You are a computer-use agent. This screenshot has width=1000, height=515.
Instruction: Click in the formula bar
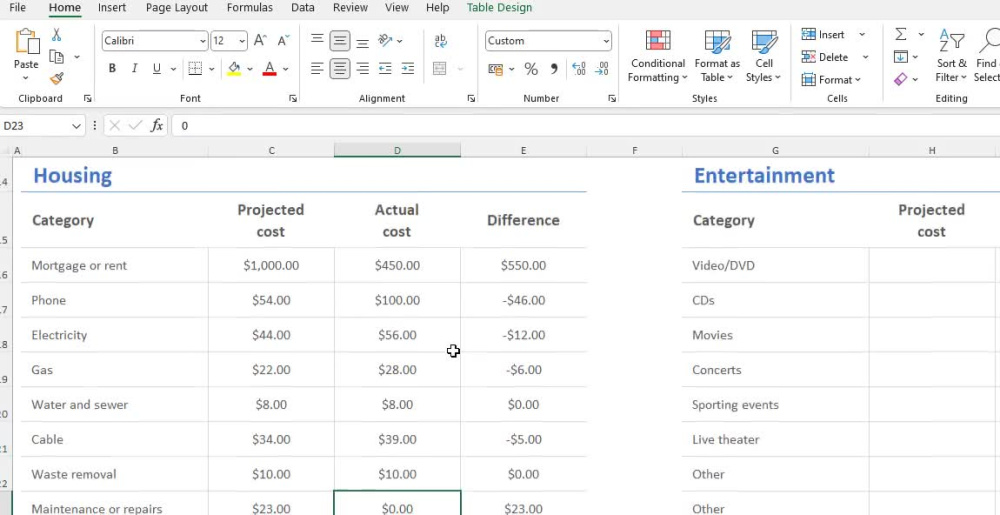click(x=587, y=126)
